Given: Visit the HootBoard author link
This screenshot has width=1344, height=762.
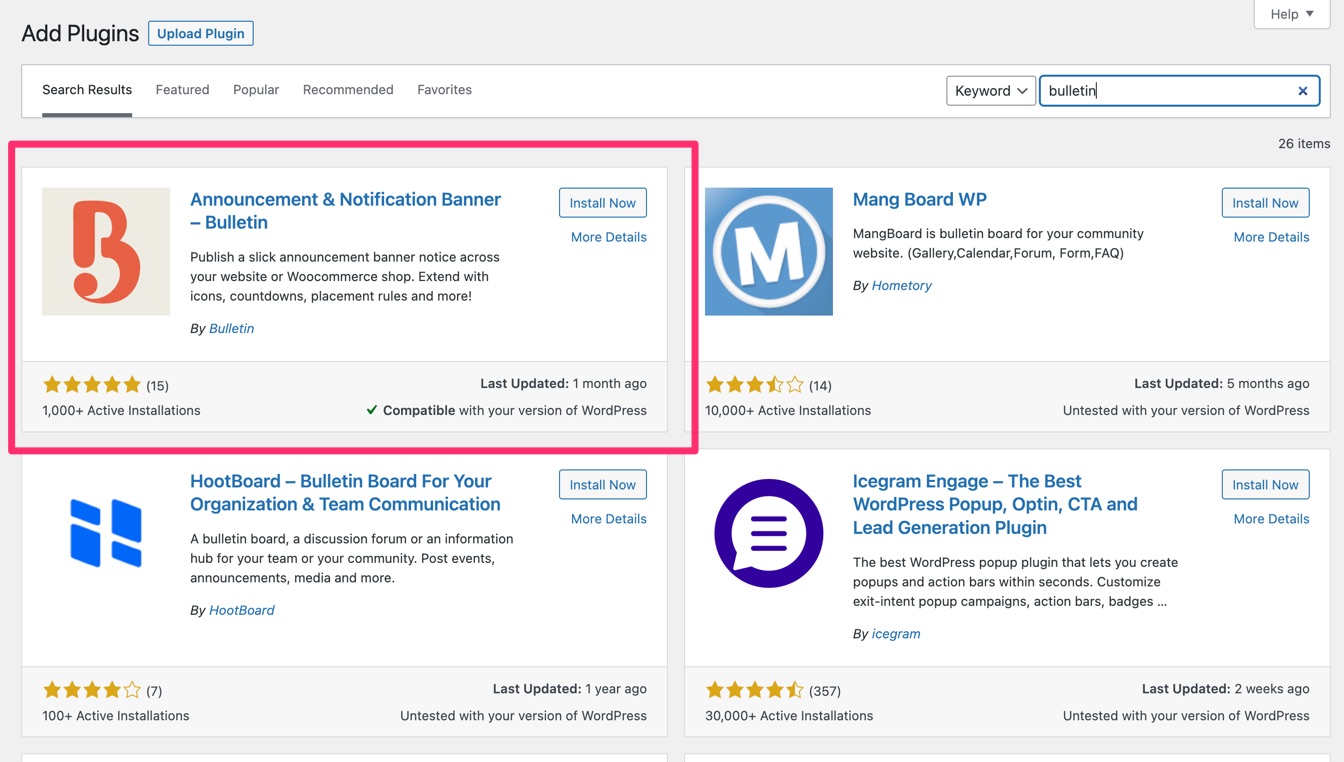Looking at the screenshot, I should click(241, 610).
